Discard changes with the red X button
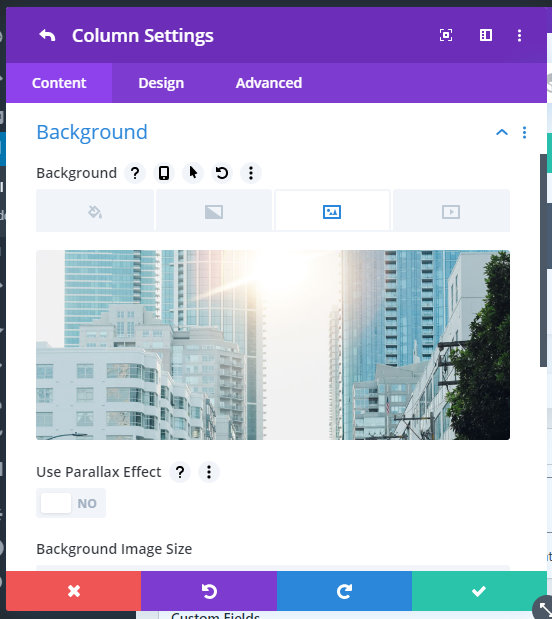This screenshot has height=619, width=552. point(73,591)
